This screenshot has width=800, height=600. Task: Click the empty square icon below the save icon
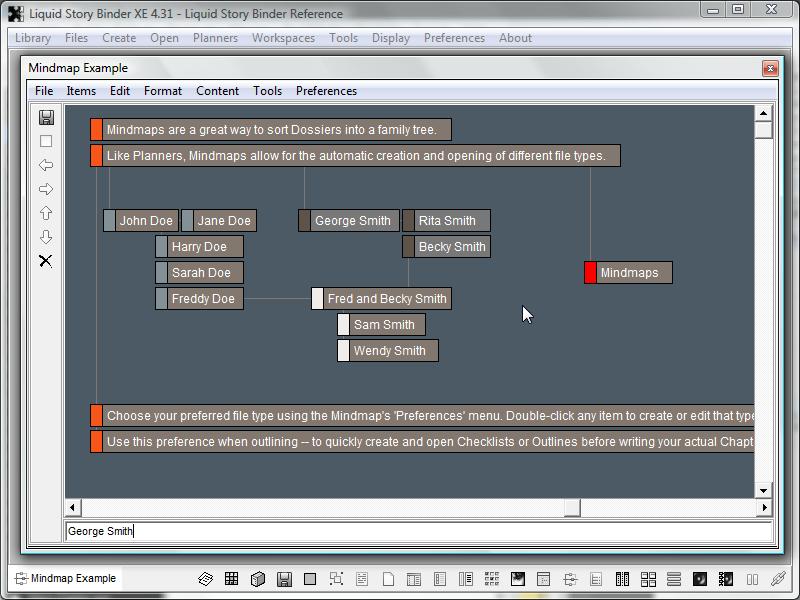[x=46, y=141]
